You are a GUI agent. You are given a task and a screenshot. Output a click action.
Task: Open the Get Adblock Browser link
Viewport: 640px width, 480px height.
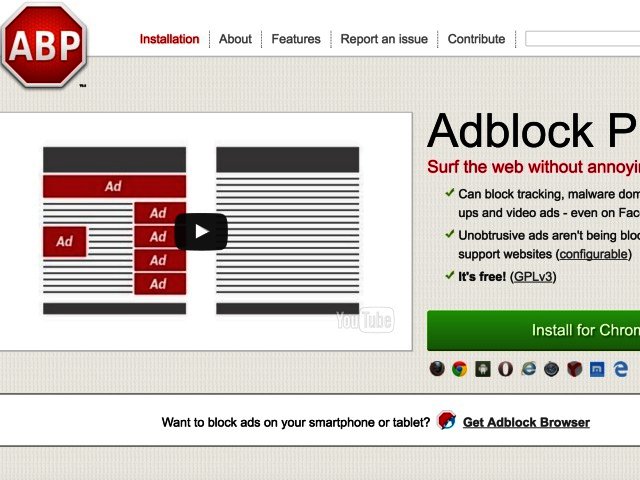(x=526, y=422)
